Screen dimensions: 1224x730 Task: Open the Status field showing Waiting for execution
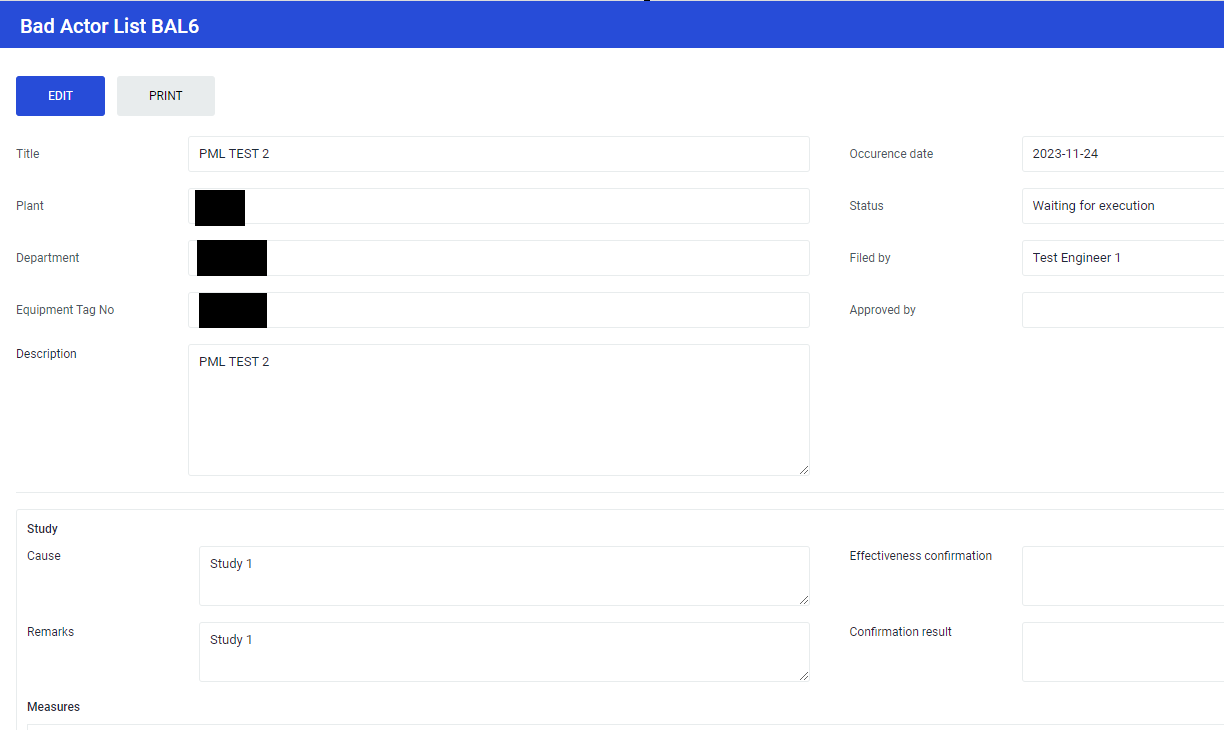1122,206
